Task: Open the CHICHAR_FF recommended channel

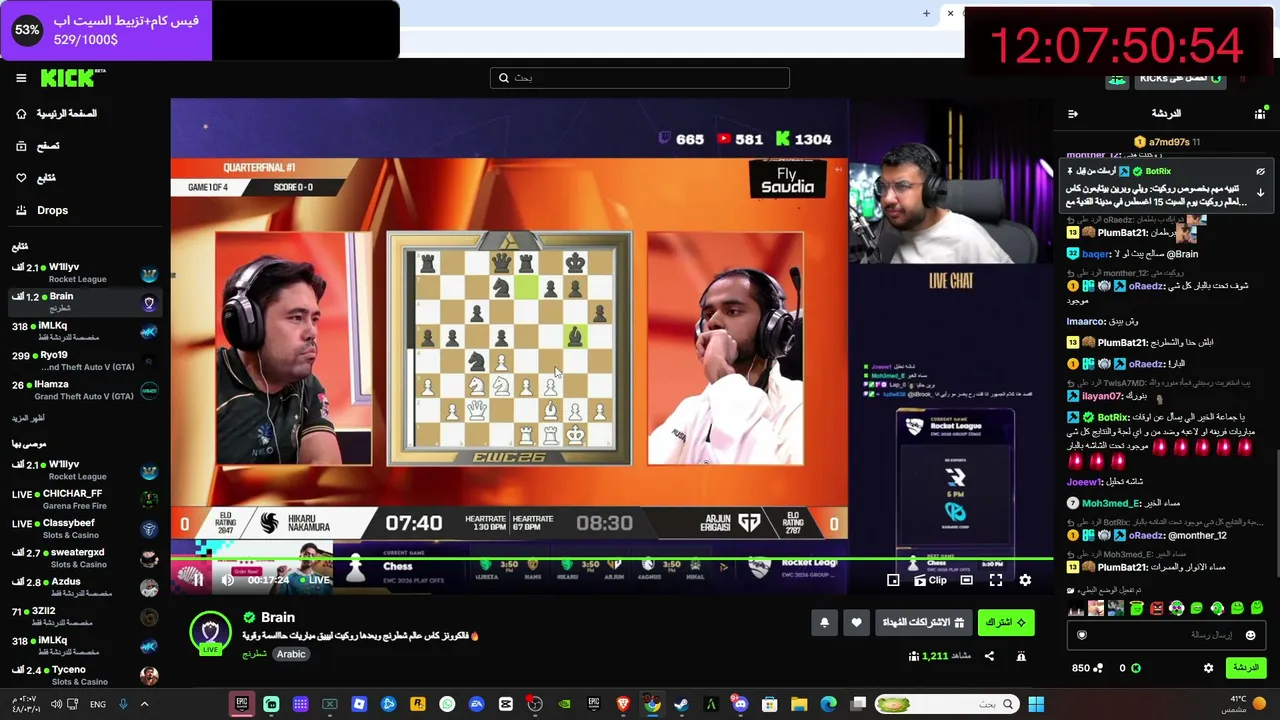Action: [85, 499]
